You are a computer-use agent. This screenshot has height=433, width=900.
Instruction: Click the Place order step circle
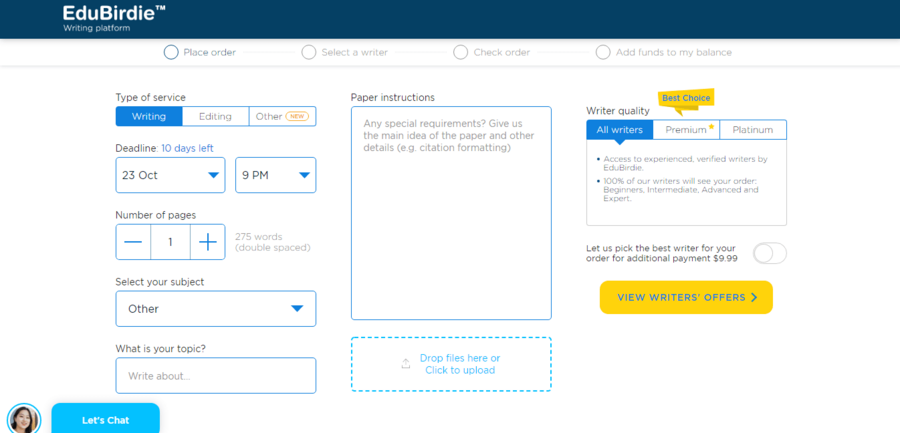[171, 52]
